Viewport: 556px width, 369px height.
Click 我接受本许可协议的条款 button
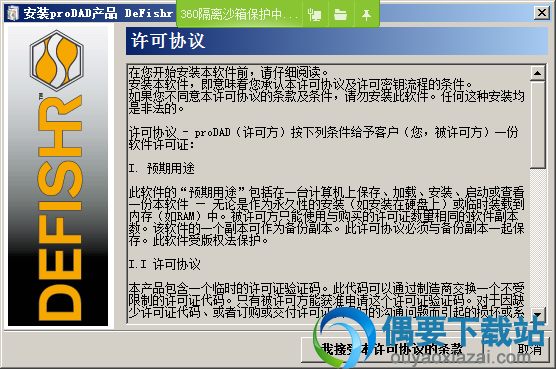[x=391, y=350]
